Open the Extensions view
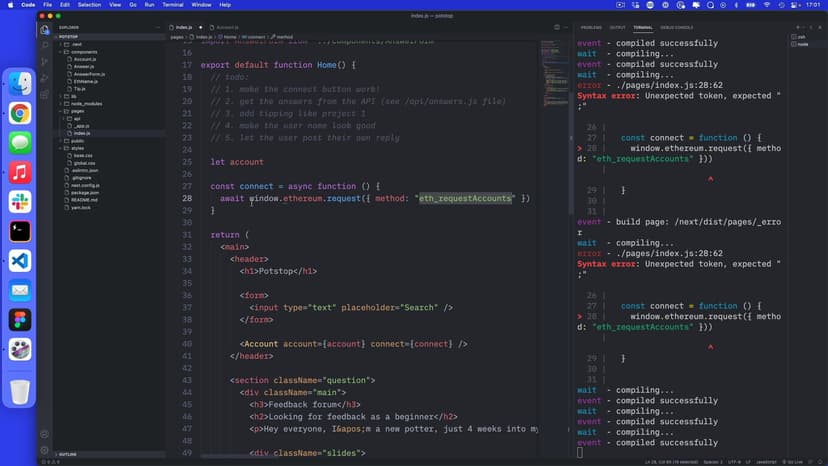 pyautogui.click(x=45, y=95)
